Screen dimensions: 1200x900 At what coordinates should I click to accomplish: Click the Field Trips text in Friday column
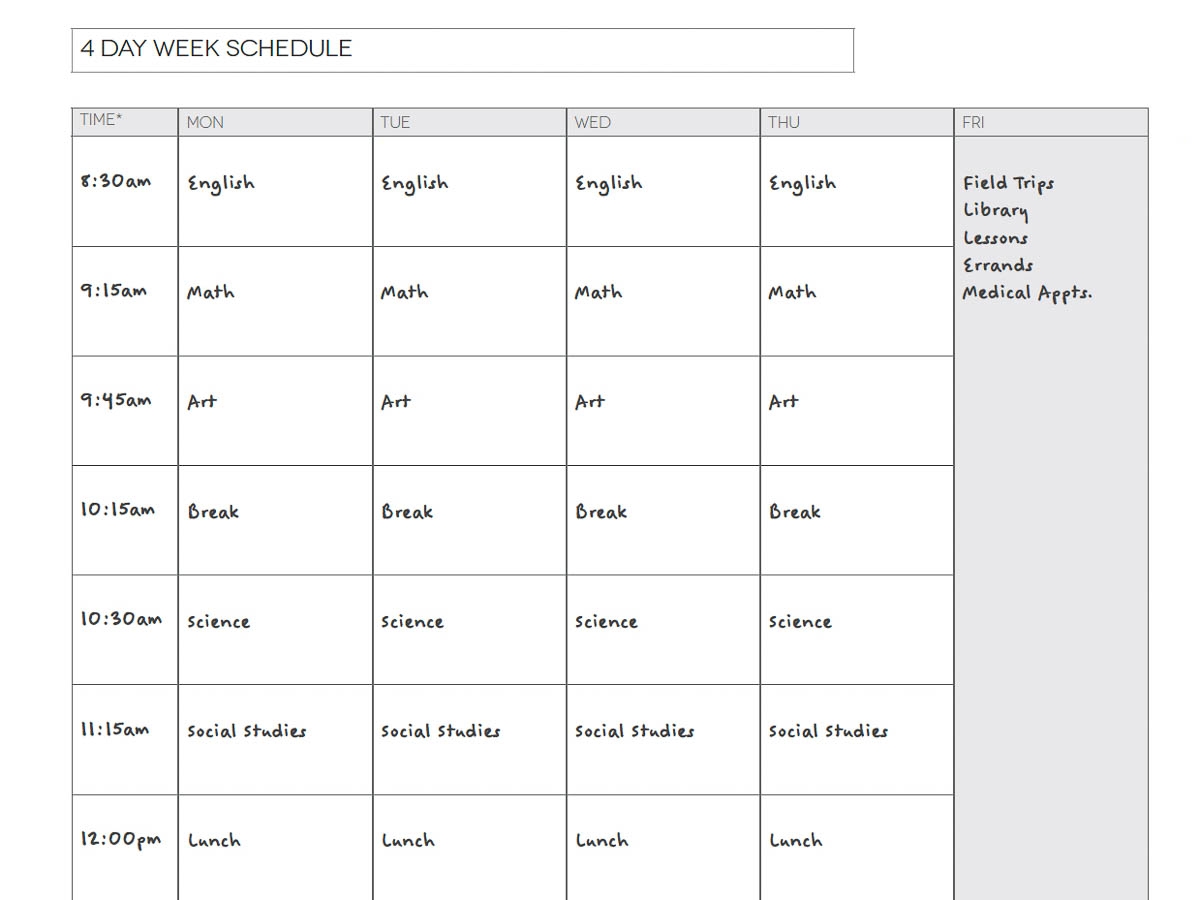point(1008,183)
